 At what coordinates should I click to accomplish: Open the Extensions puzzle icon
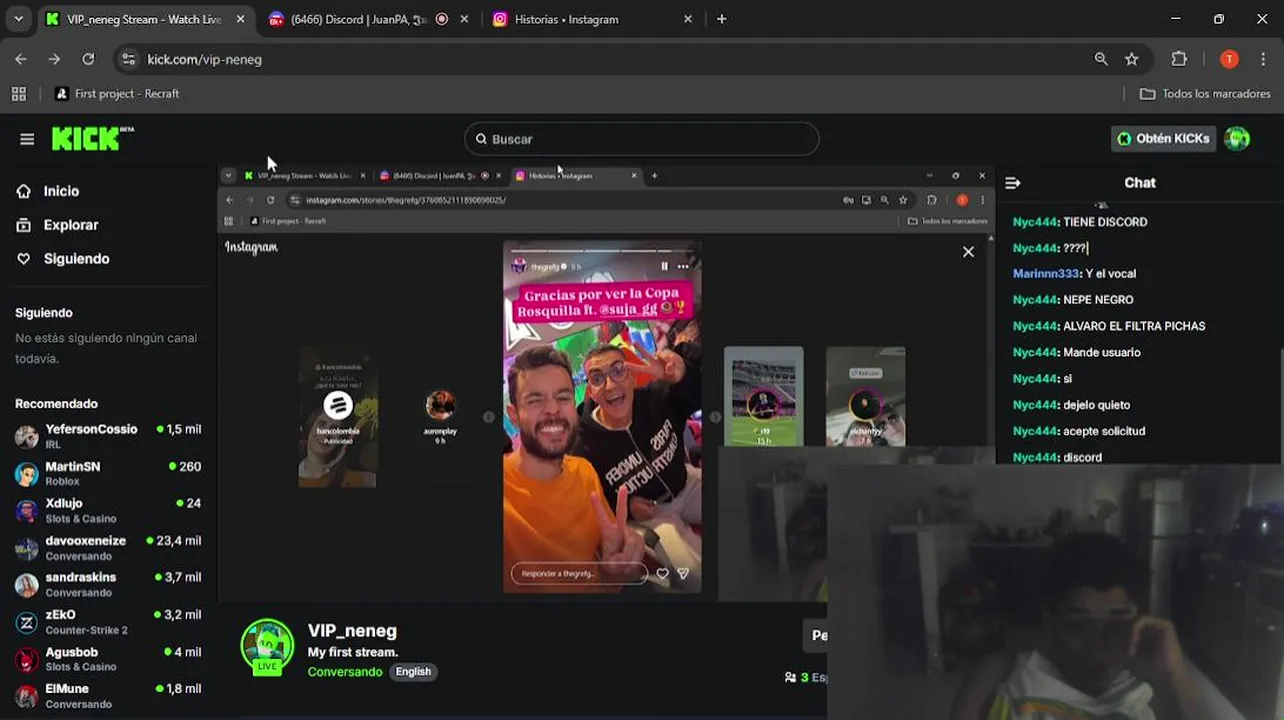point(1179,59)
